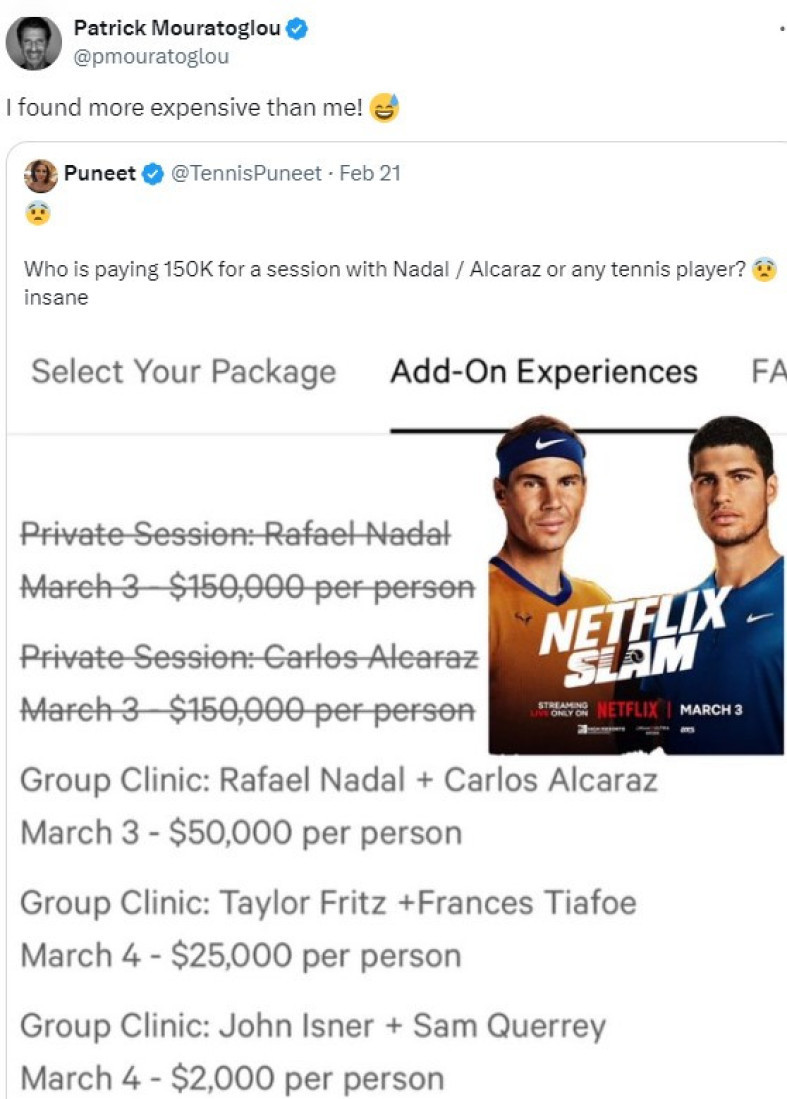Screen dimensions: 787x1099
Task: Click the verified badge beside Patrick Mouratoglou
Action: pyautogui.click(x=296, y=30)
